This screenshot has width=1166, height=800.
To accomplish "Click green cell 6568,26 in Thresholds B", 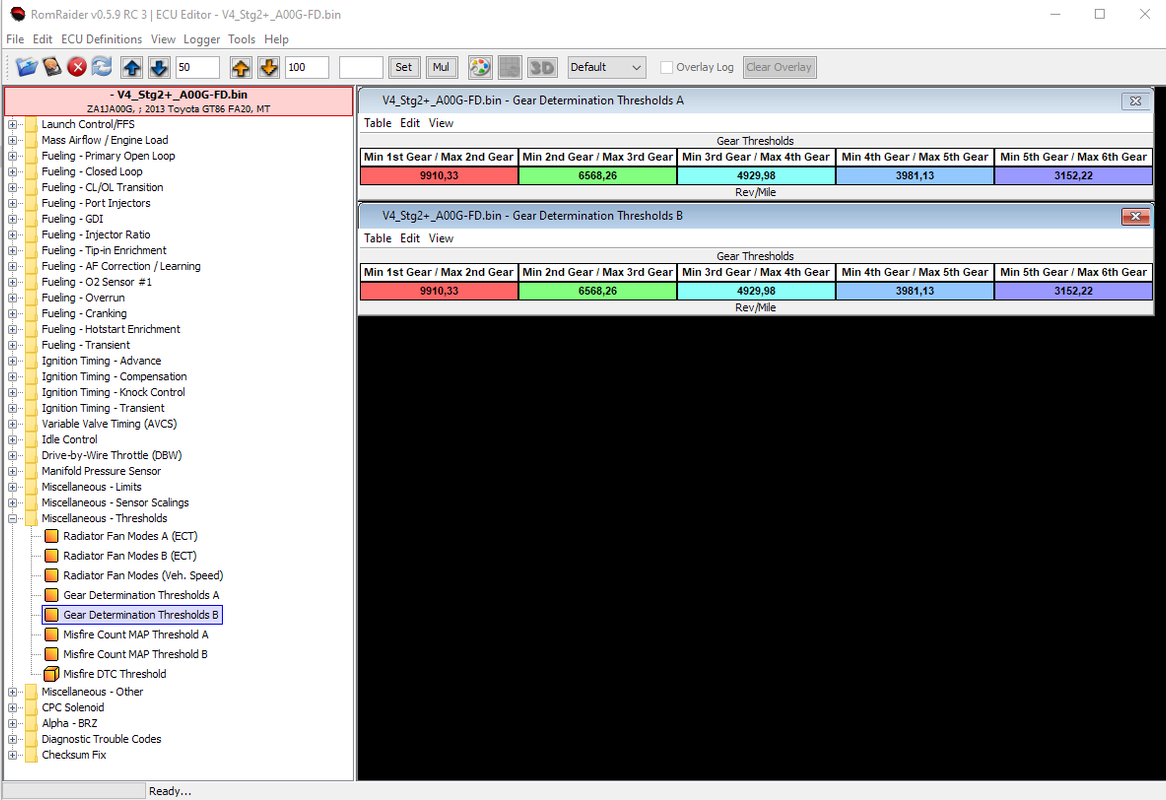I will click(598, 291).
